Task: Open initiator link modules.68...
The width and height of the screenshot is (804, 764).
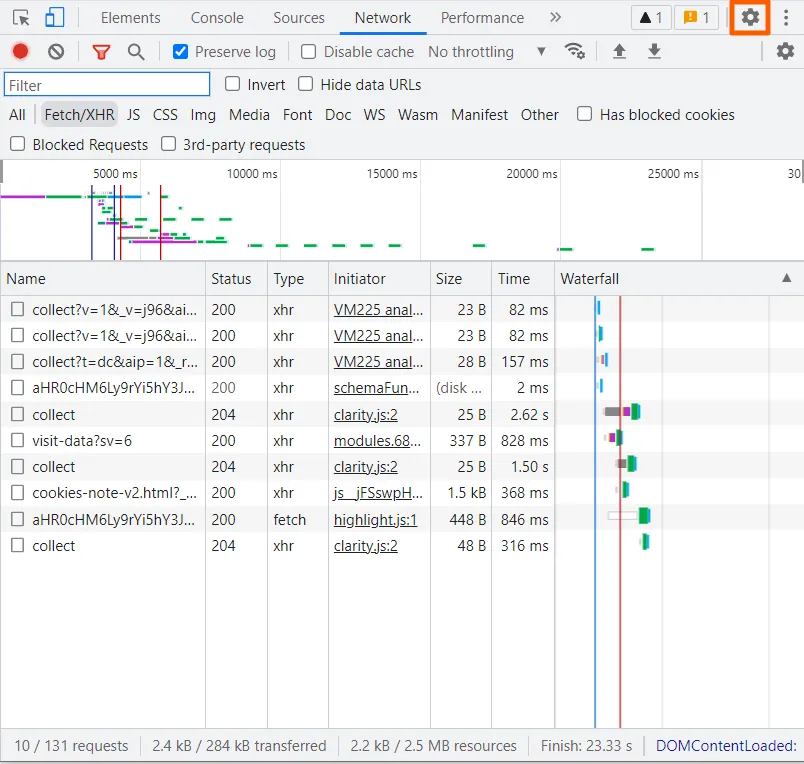Action: tap(377, 440)
